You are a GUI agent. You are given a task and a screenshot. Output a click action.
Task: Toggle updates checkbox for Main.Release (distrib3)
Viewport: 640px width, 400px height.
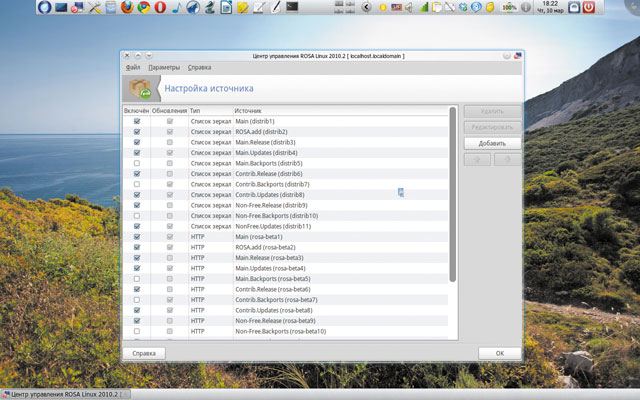(170, 142)
